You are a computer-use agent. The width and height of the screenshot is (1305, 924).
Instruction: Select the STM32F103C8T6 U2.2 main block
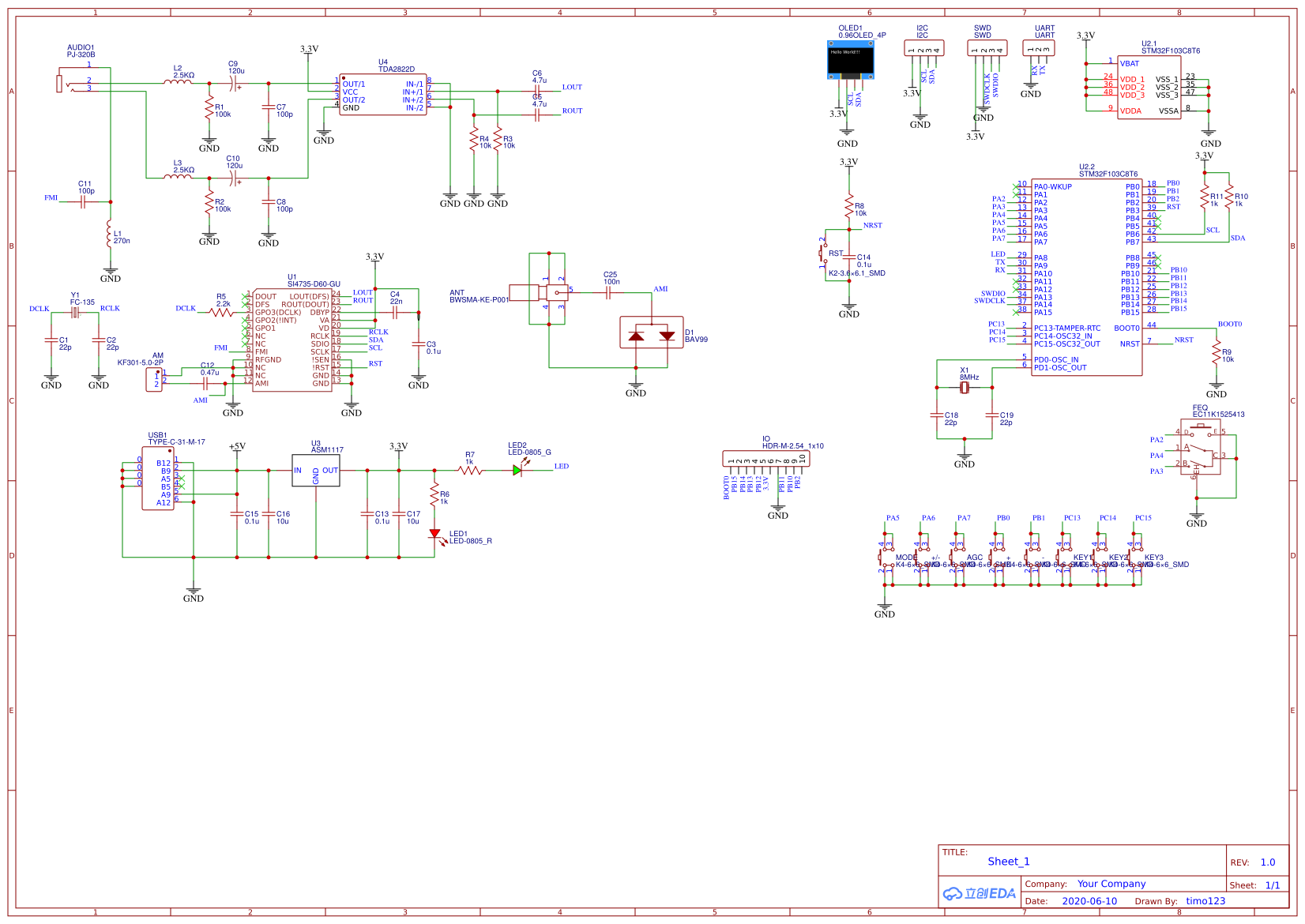[1086, 276]
